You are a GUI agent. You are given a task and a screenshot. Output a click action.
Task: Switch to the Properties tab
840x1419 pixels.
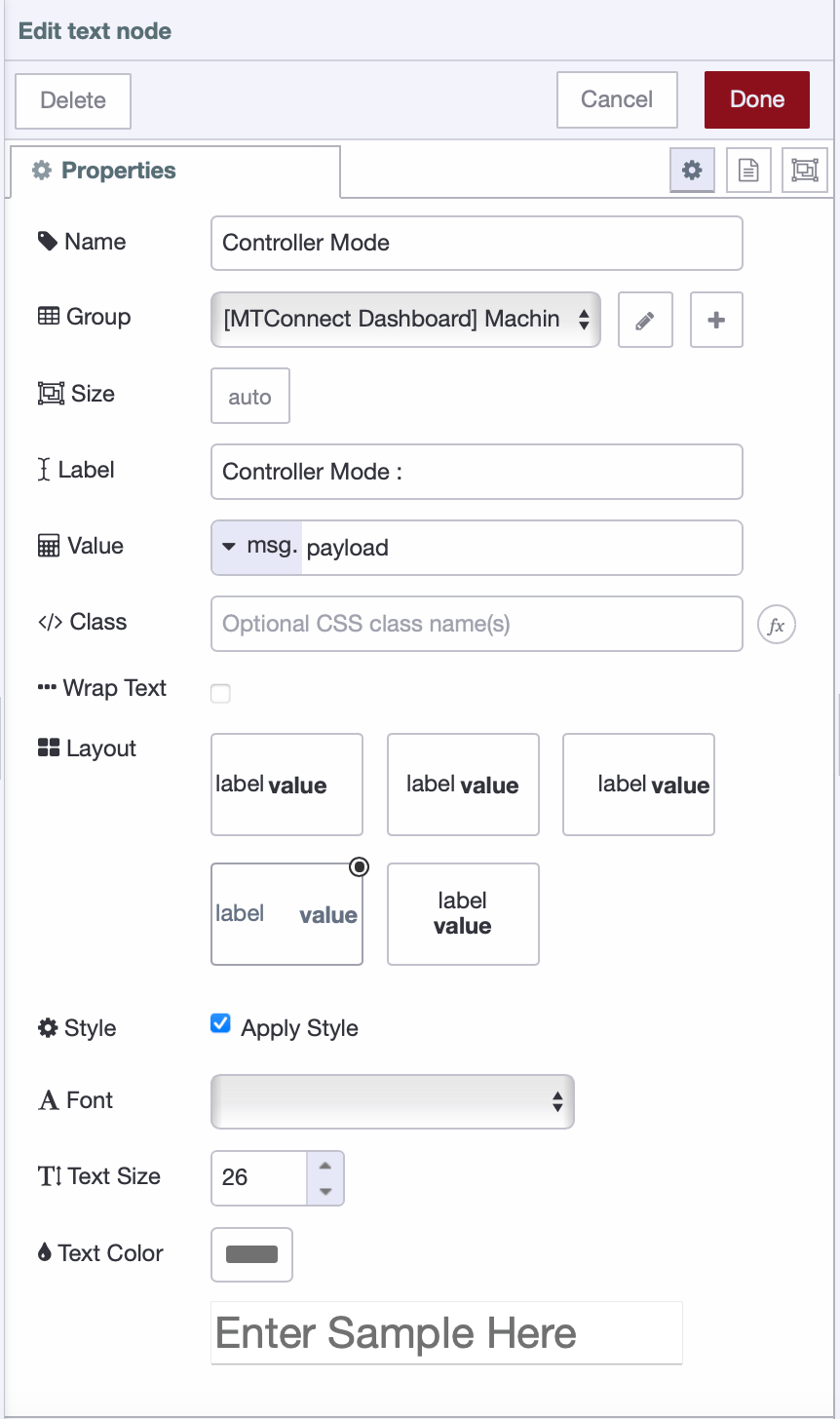point(117,170)
